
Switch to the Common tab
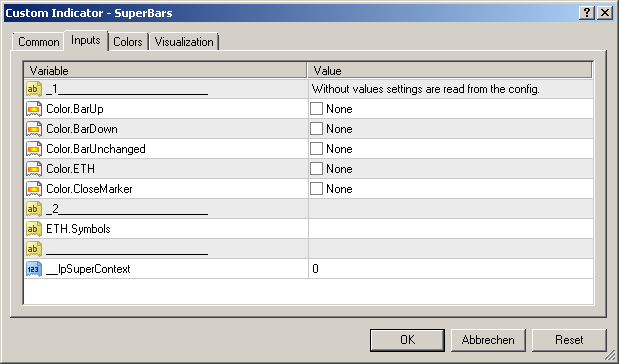39,42
